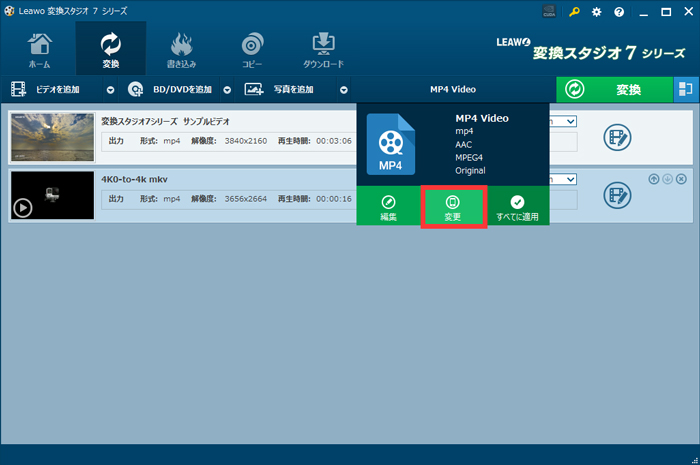The width and height of the screenshot is (700, 465).
Task: Switch to the 書き込み (Burn) tab
Action: (x=181, y=50)
